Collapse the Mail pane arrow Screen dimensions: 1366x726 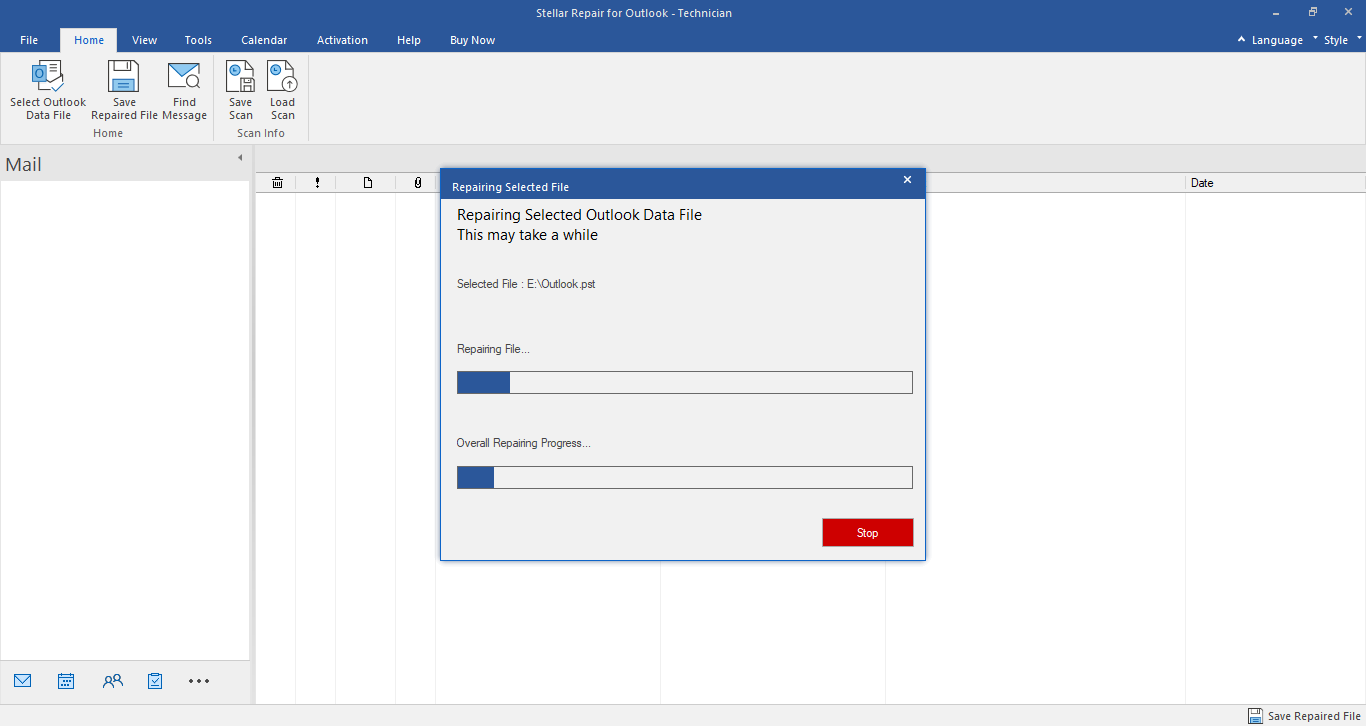click(240, 158)
